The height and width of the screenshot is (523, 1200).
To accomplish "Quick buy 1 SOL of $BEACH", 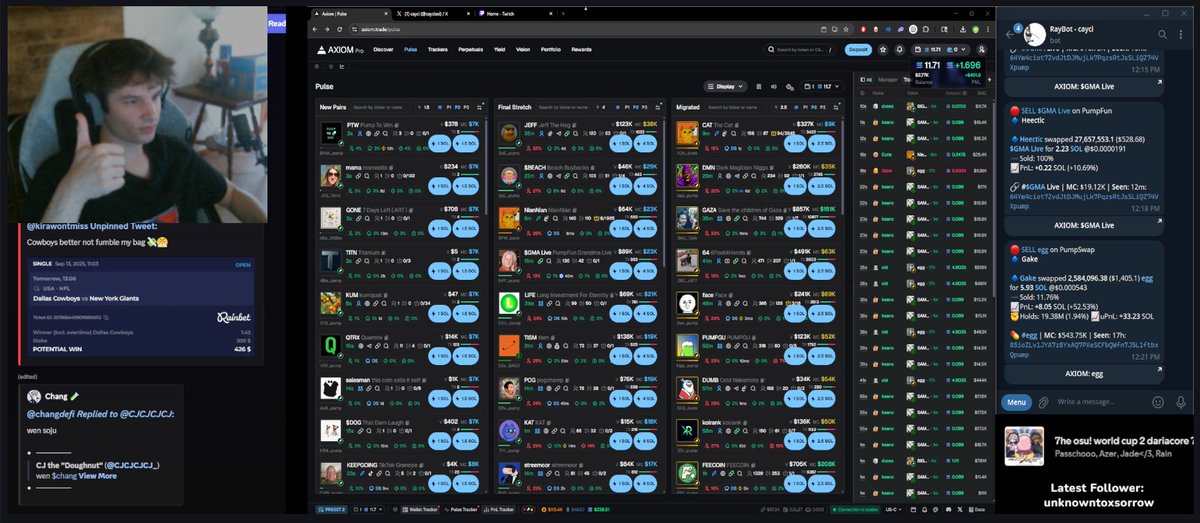I will (x=619, y=185).
